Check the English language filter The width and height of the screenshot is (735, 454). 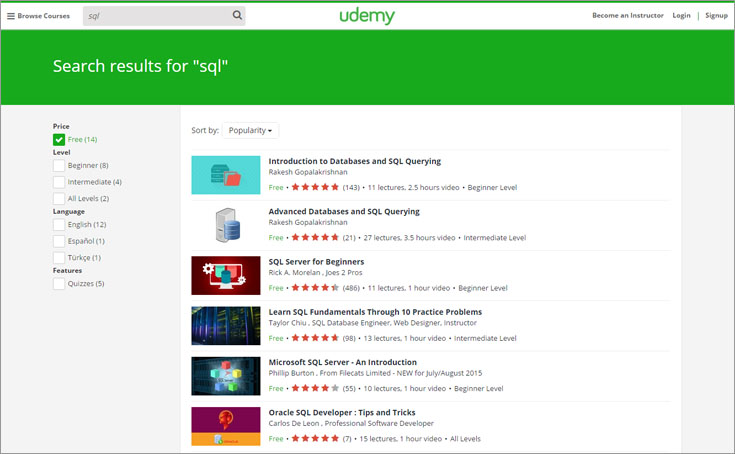(59, 225)
